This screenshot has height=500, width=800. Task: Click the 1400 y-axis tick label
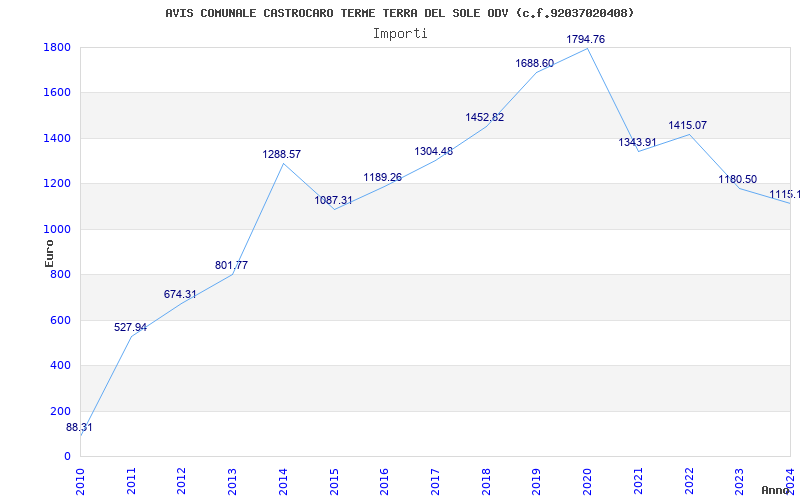coord(57,138)
